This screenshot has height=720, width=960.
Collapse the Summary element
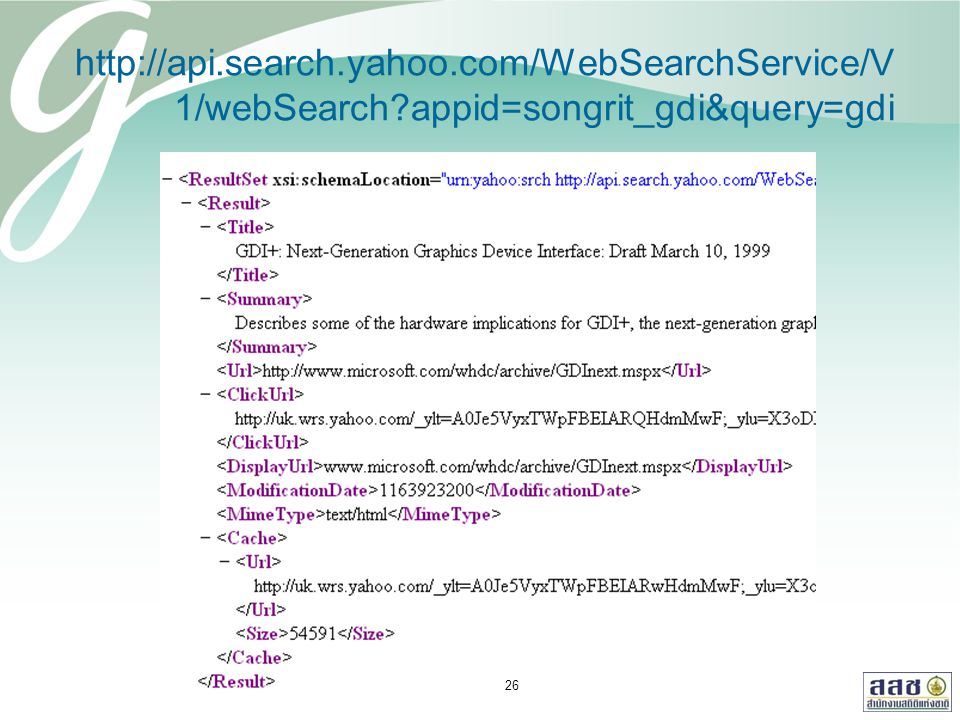(x=205, y=299)
